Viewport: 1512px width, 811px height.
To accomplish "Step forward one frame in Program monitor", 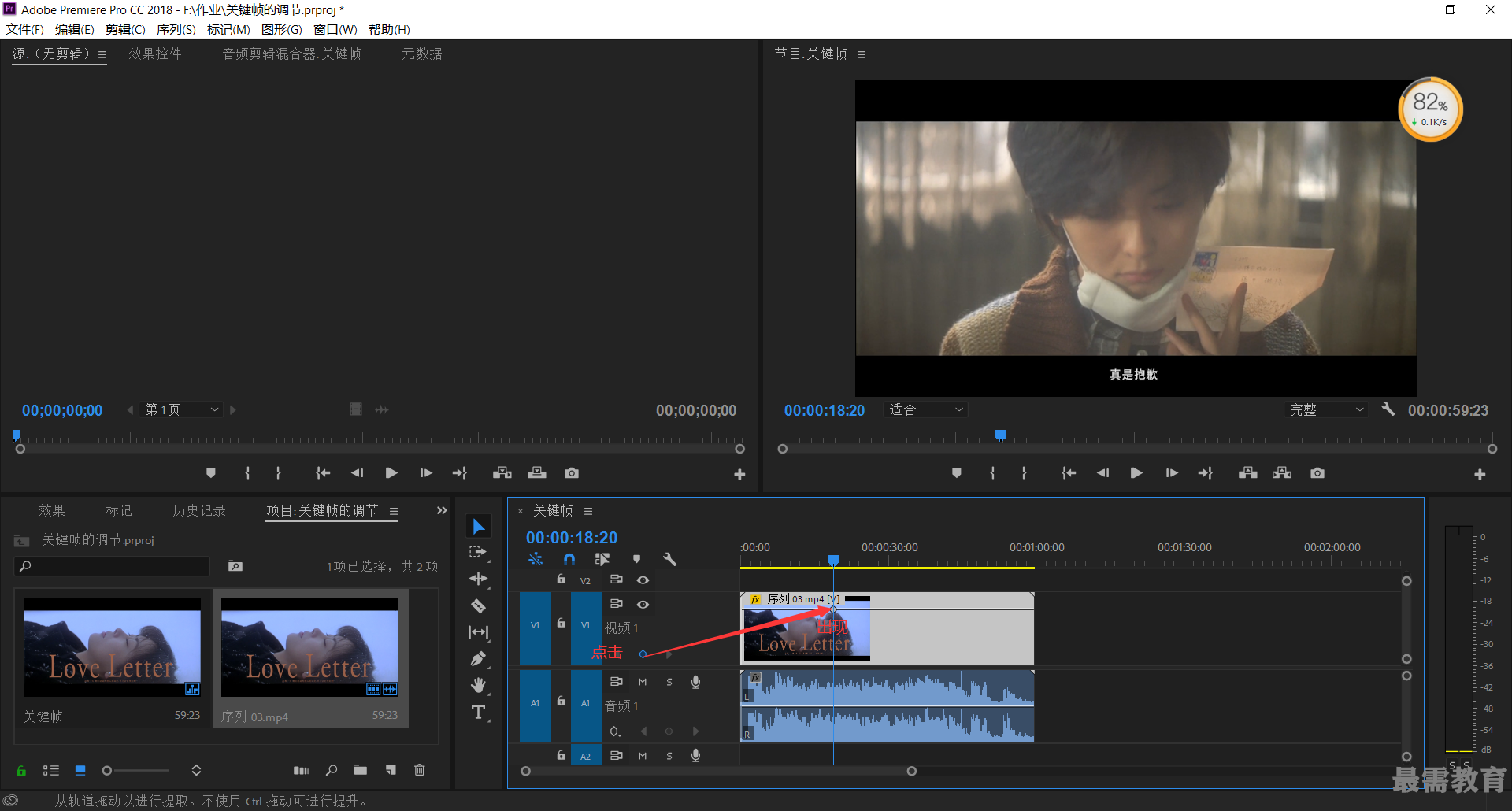I will point(1172,473).
